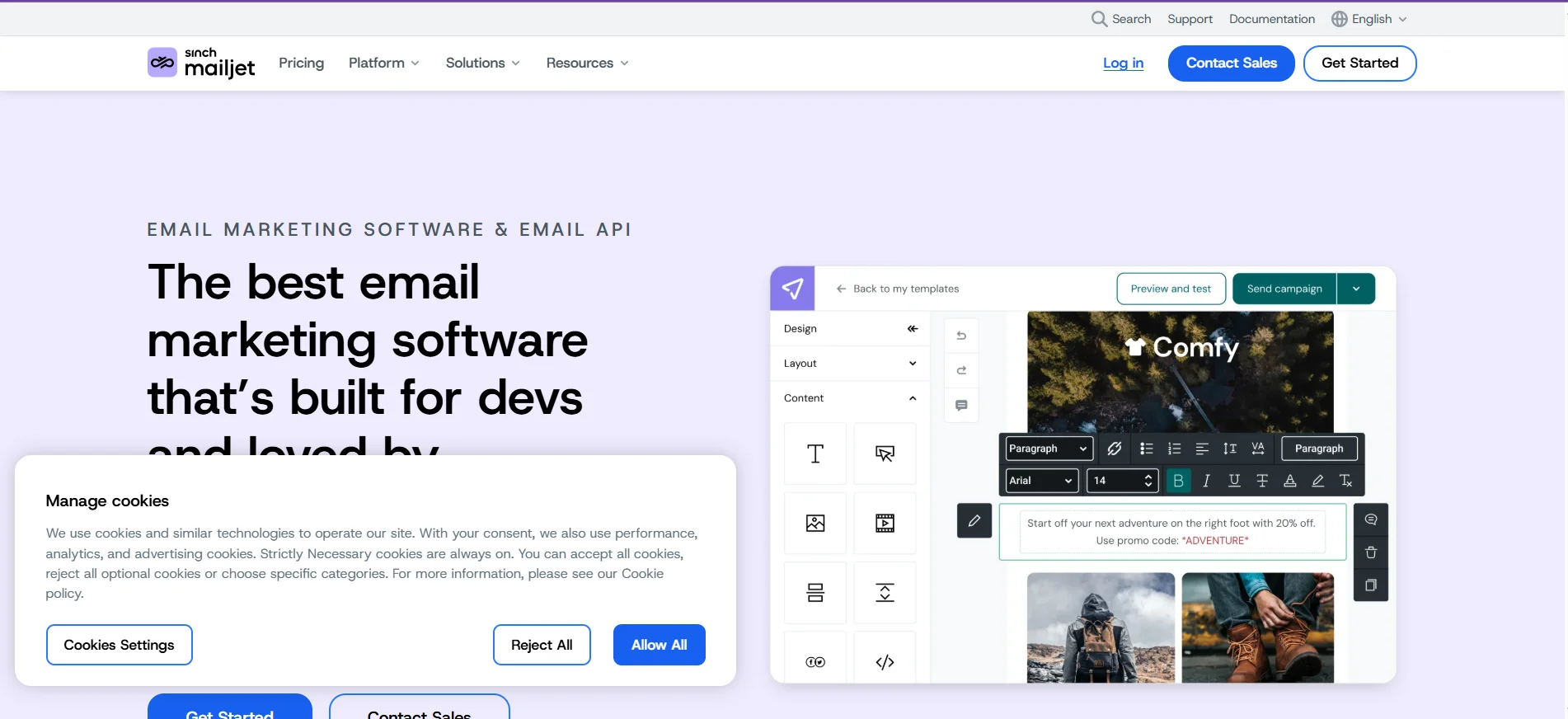Adjust the font size 14 stepper
Image resolution: width=1568 pixels, height=719 pixels.
(x=1148, y=481)
